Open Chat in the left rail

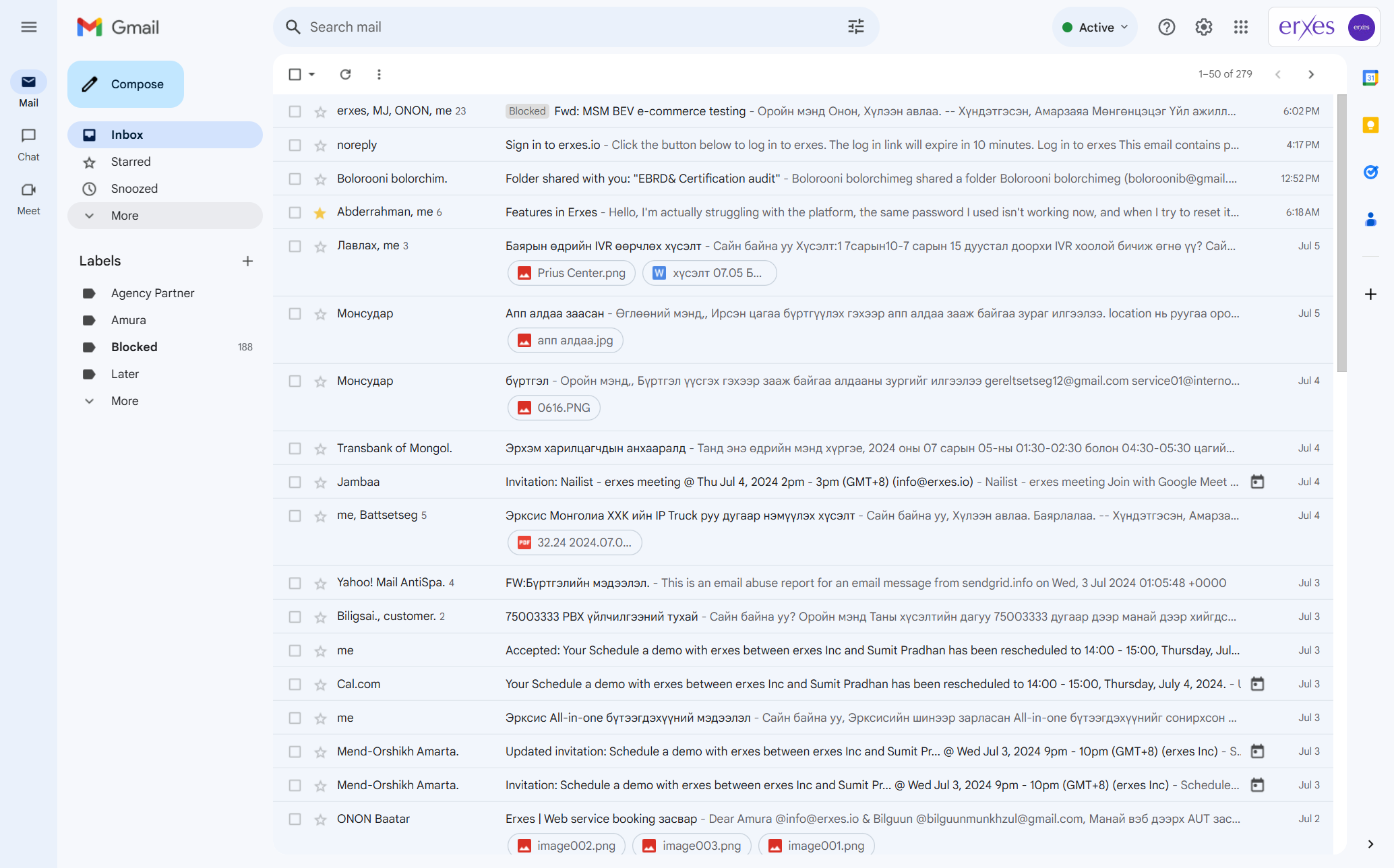click(28, 144)
